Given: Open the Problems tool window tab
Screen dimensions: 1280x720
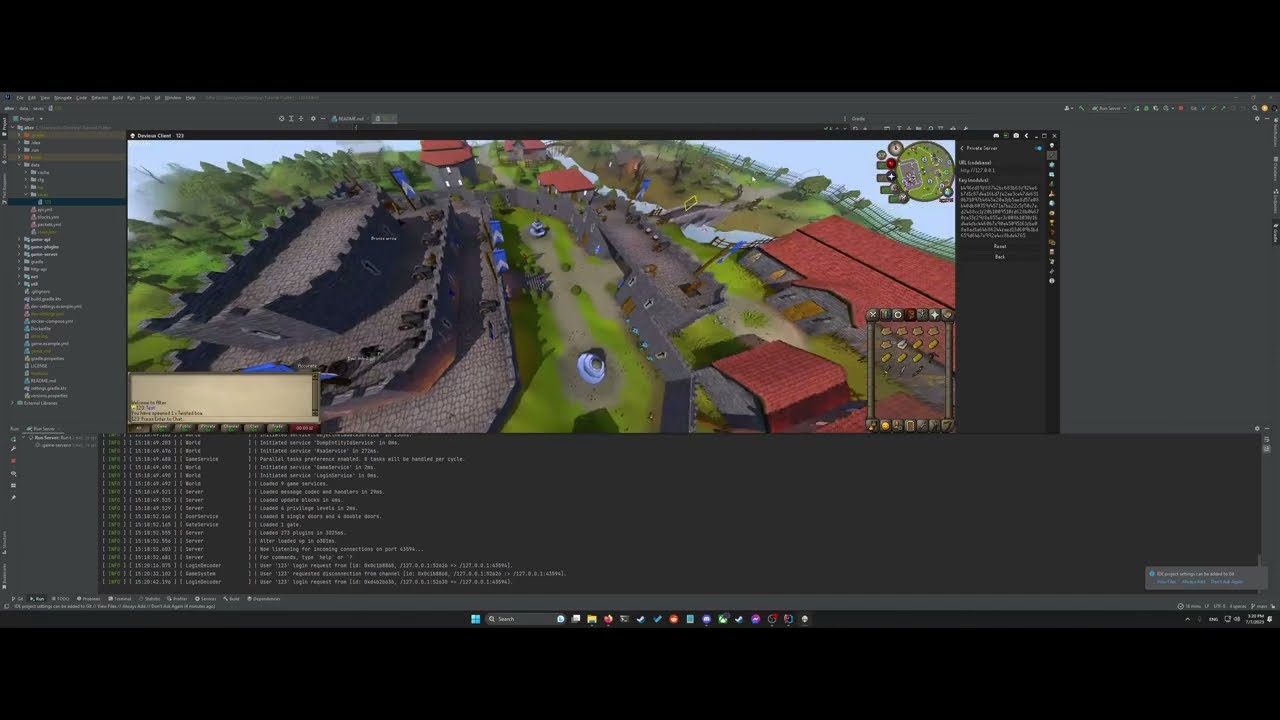Looking at the screenshot, I should pyautogui.click(x=88, y=599).
